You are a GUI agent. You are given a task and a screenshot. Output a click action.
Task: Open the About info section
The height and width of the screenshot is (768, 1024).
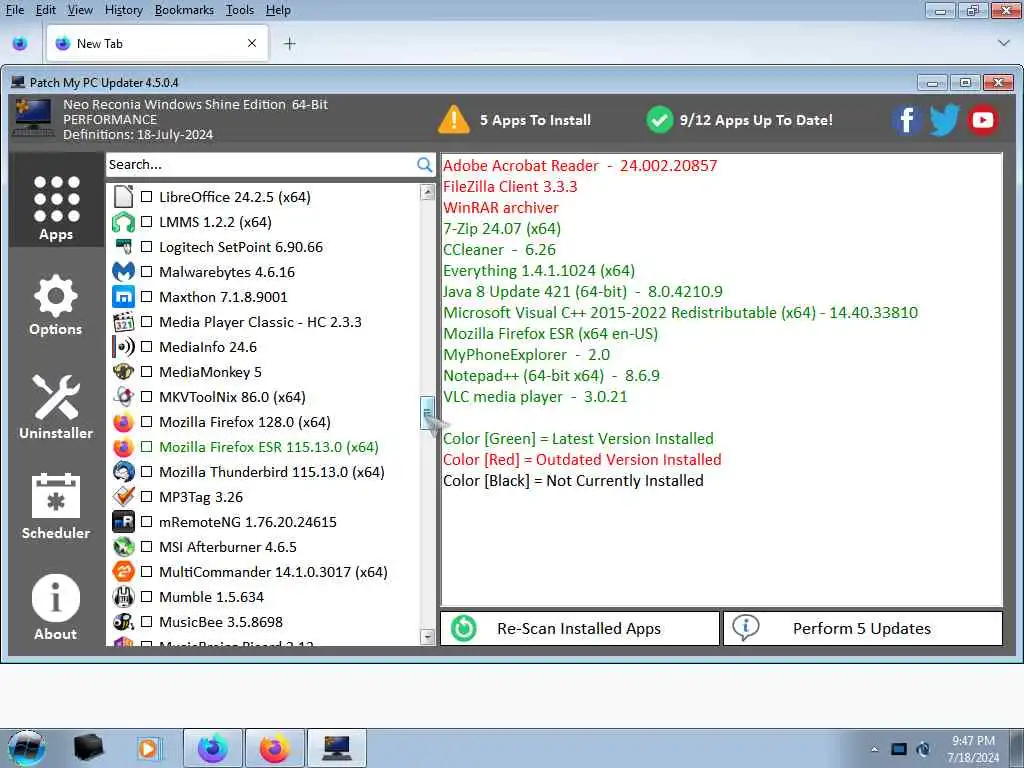pos(56,607)
